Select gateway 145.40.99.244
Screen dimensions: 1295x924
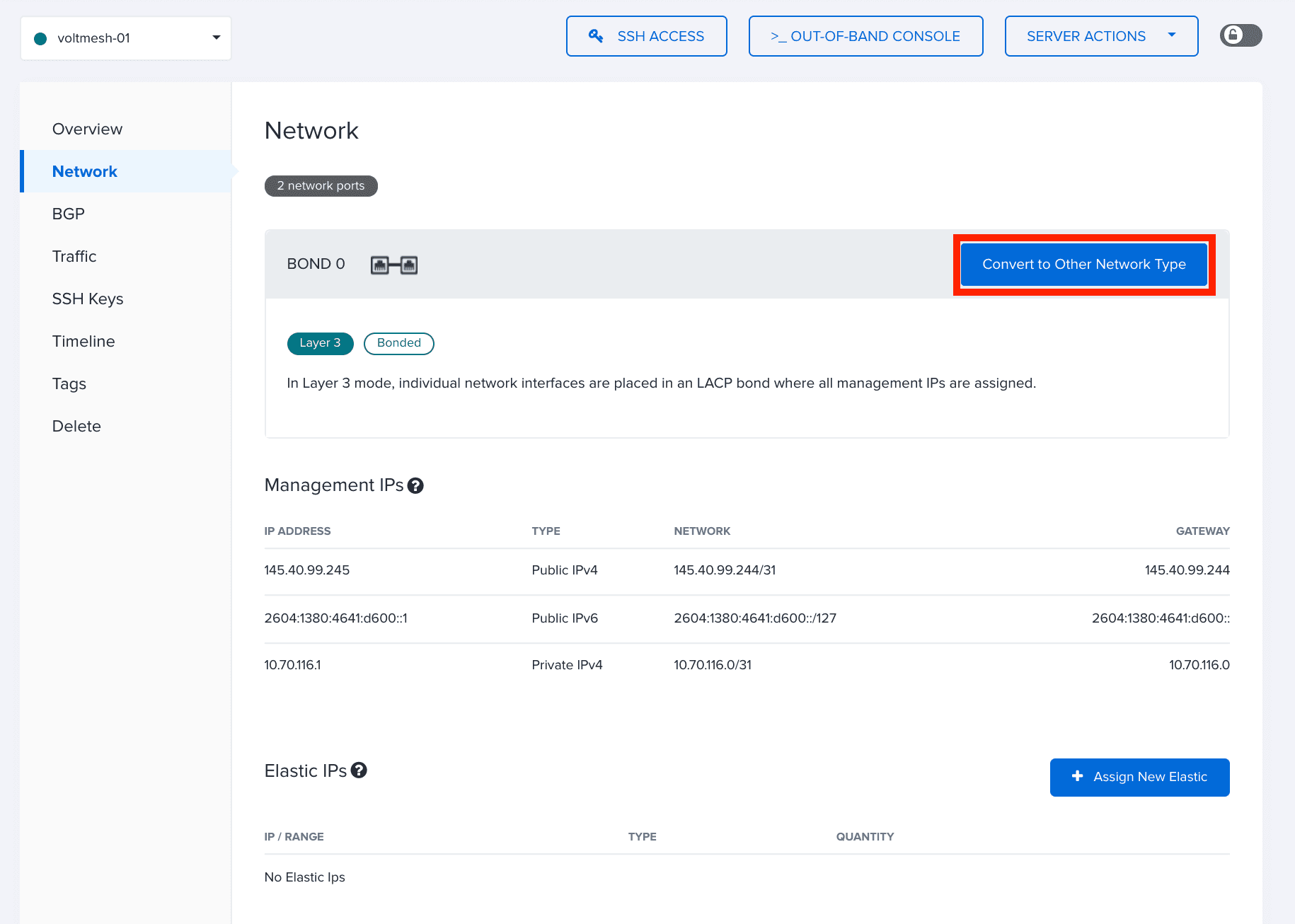(1187, 570)
